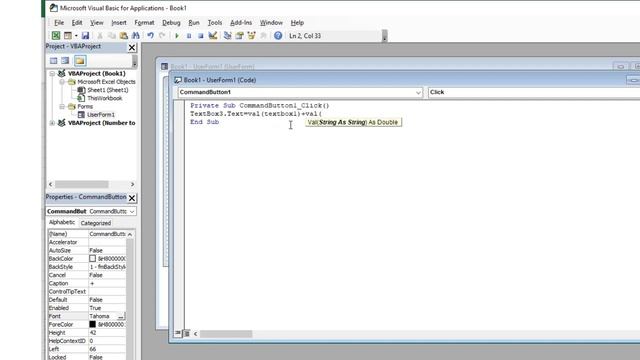Toggle Folders icon in Project pane

[80, 61]
